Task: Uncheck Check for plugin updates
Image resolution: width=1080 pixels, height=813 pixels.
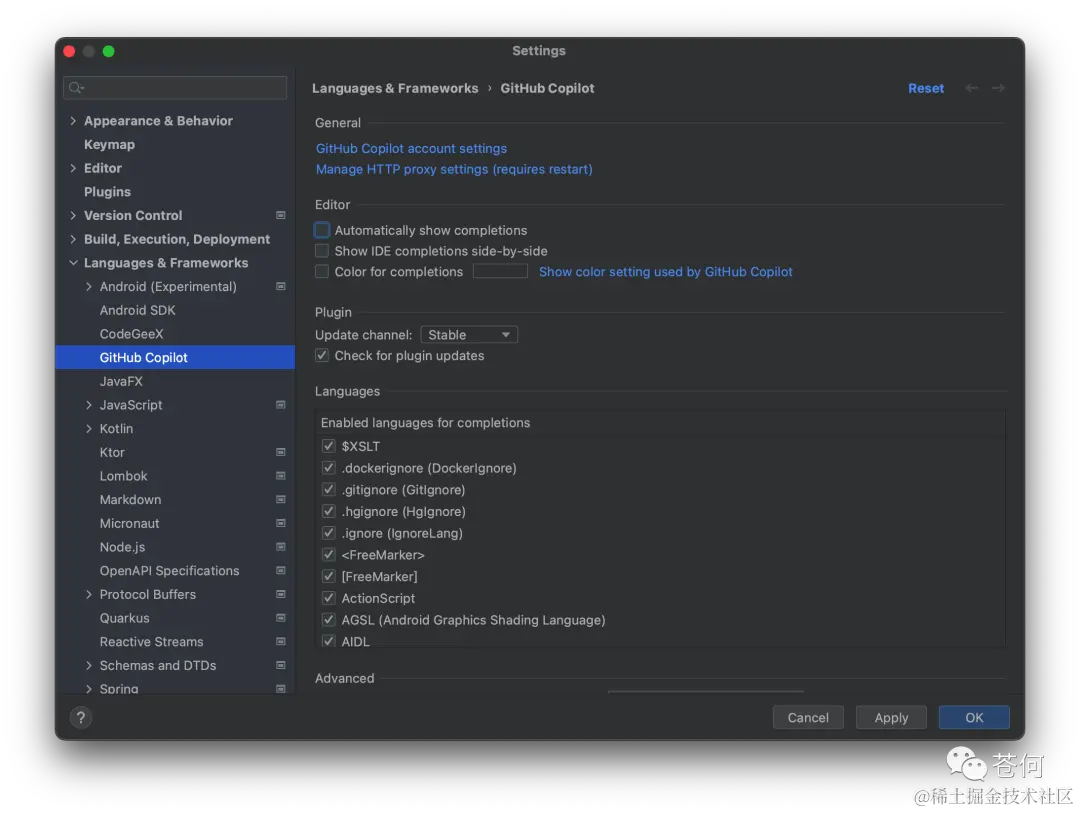Action: [322, 356]
